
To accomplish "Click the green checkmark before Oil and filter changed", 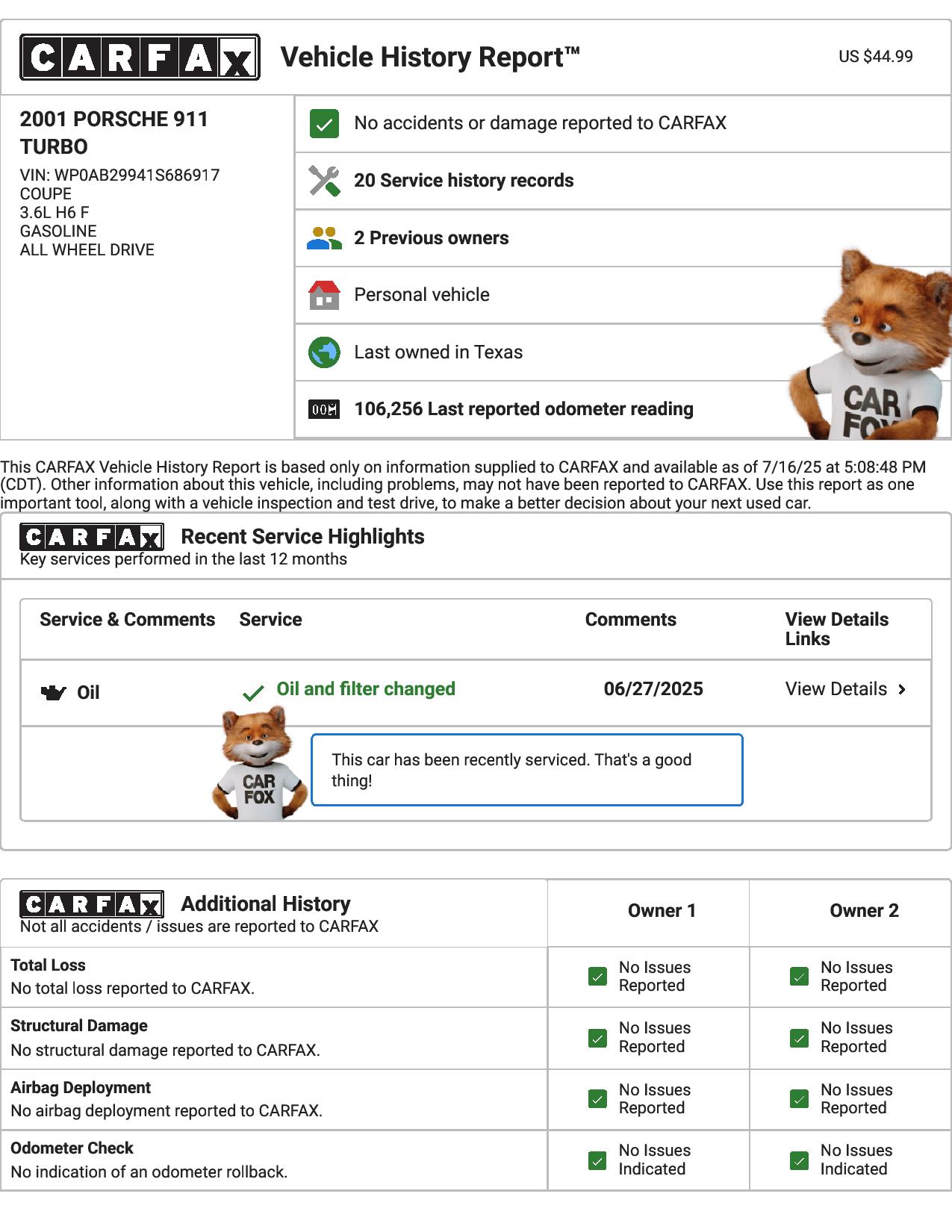I will click(254, 693).
